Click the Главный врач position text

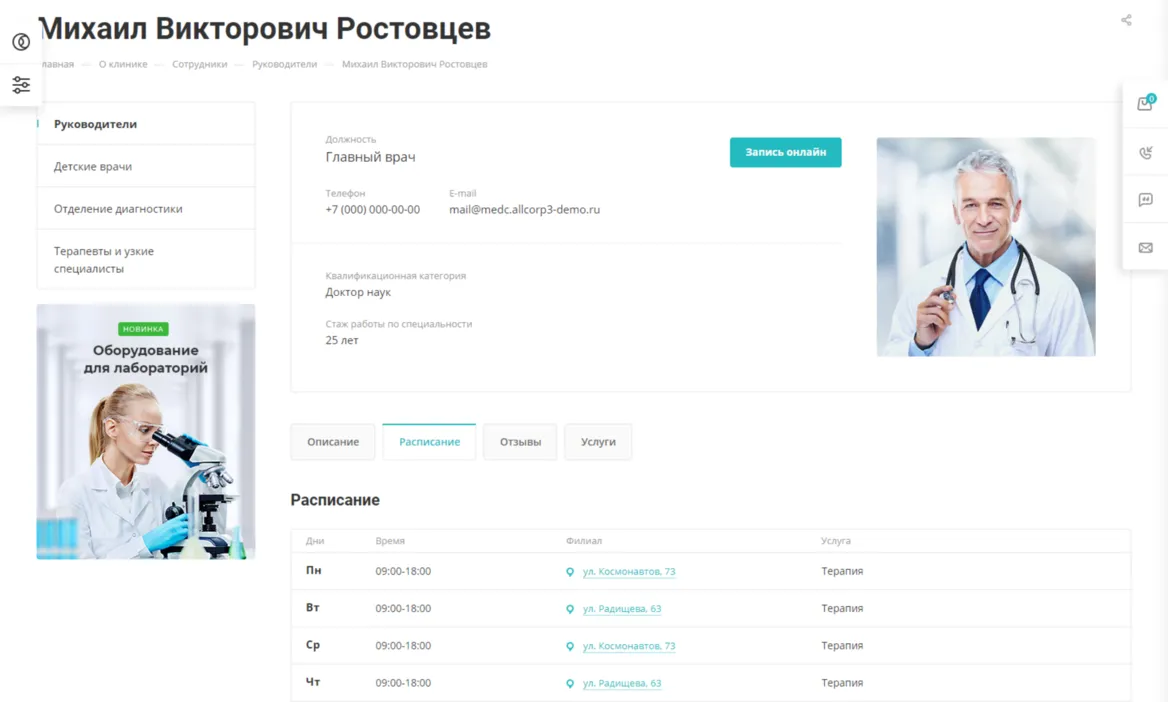(370, 156)
